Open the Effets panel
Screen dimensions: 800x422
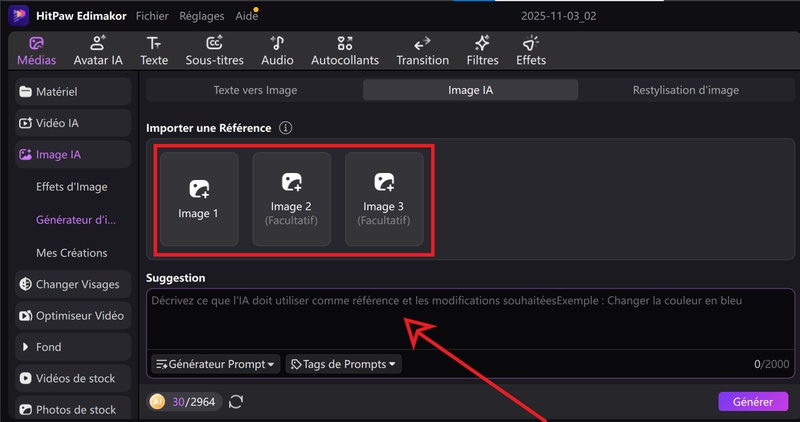pos(531,52)
